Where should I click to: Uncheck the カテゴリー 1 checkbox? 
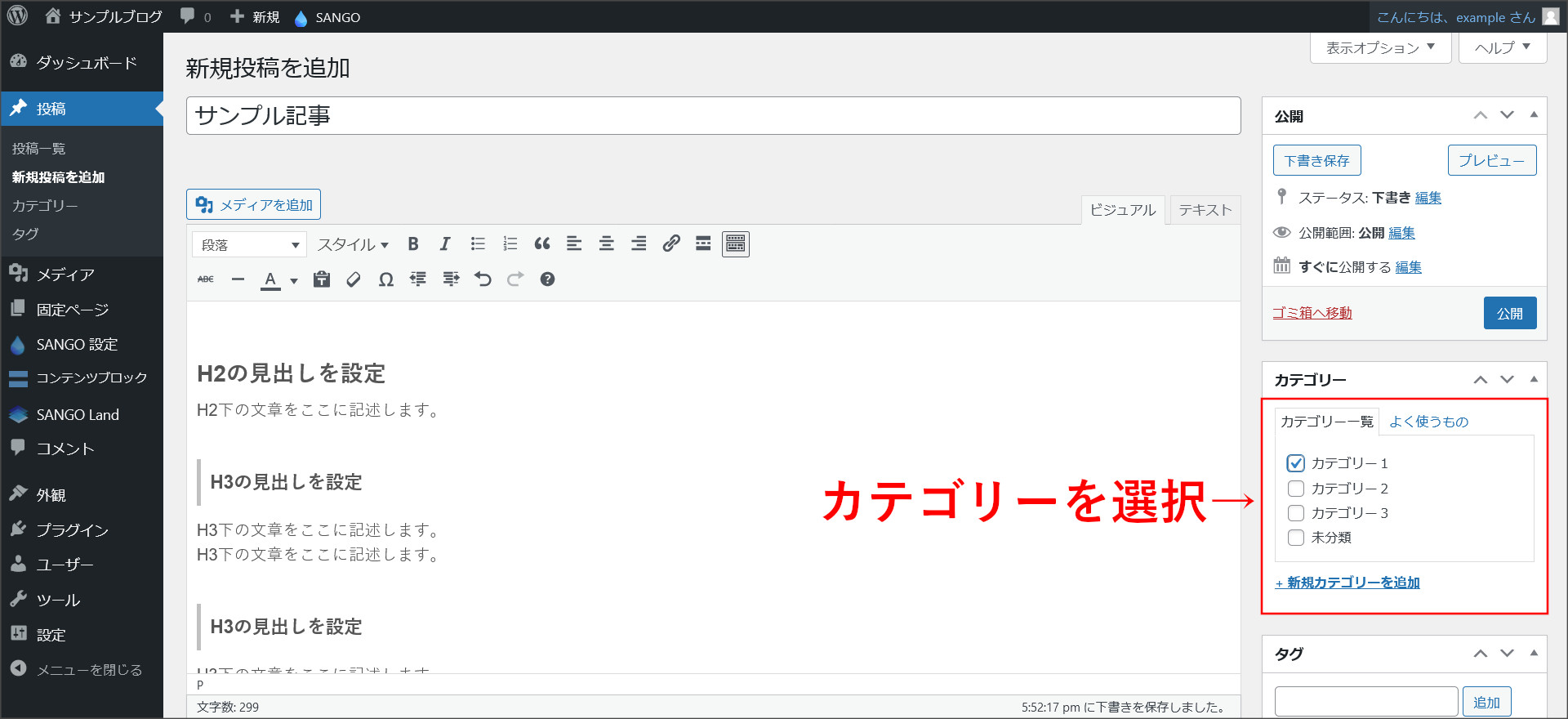coord(1296,463)
